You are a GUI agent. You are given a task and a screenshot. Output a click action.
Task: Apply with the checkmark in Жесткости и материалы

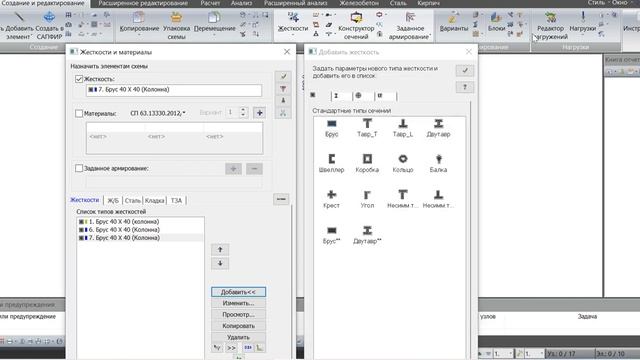point(283,76)
